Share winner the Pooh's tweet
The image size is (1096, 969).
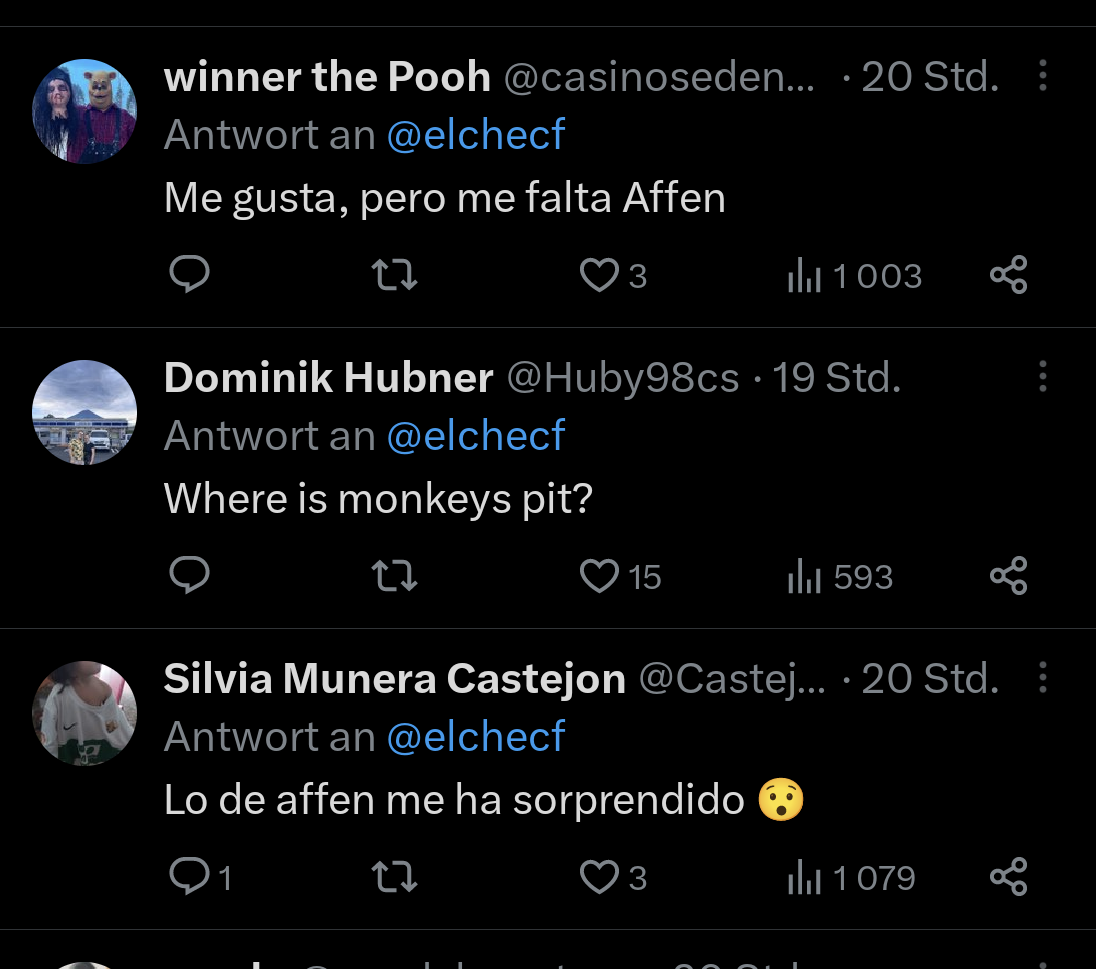(1008, 274)
